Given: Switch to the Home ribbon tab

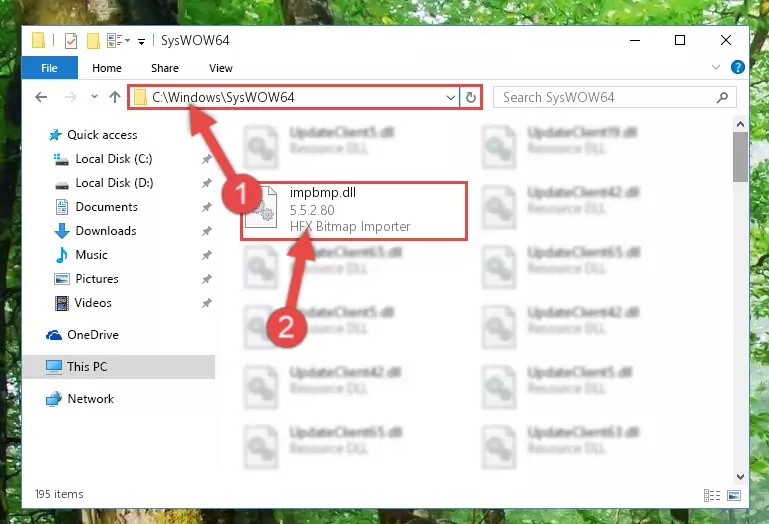Looking at the screenshot, I should [106, 68].
